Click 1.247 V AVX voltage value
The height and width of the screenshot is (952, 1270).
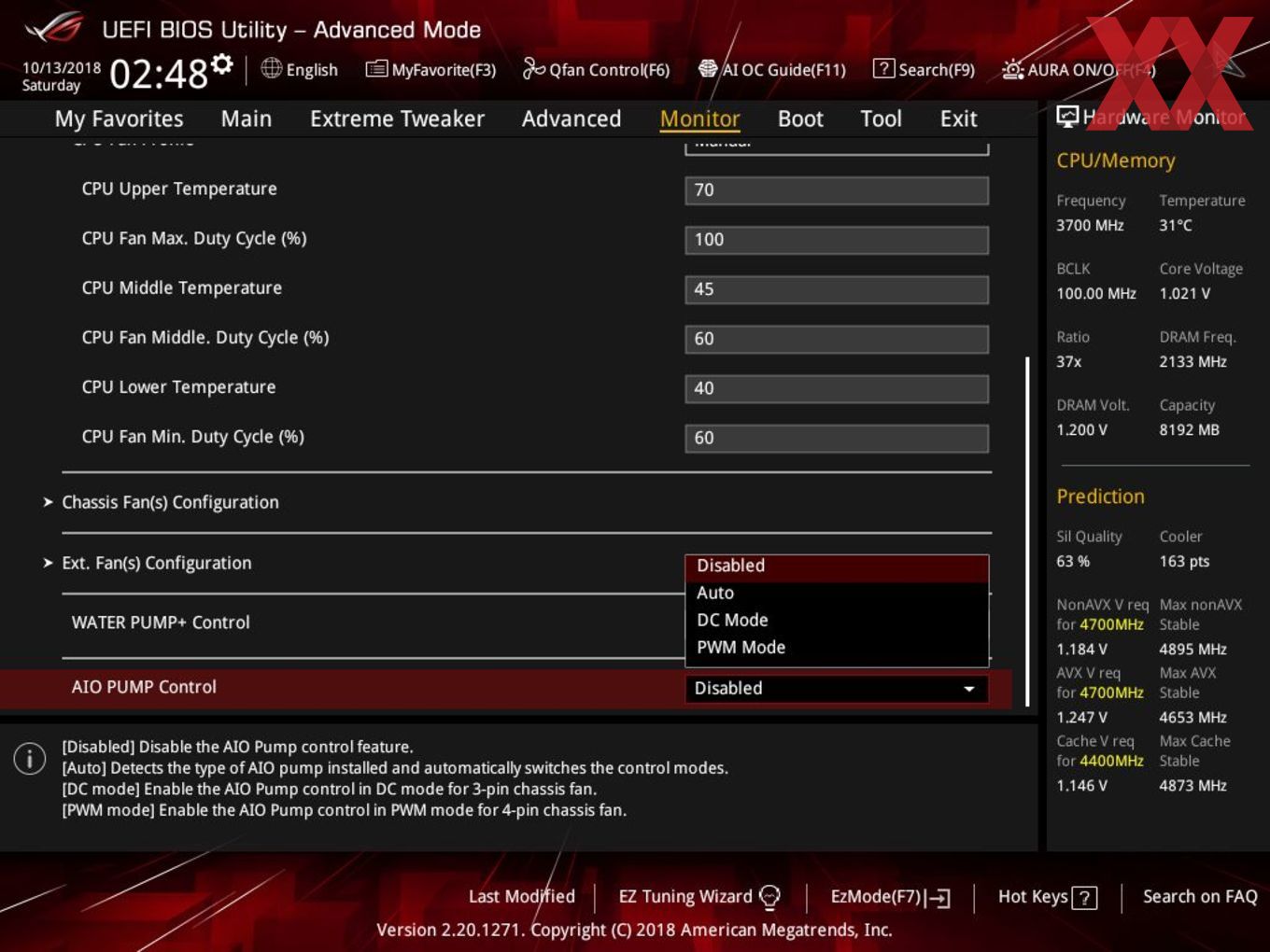(1081, 717)
